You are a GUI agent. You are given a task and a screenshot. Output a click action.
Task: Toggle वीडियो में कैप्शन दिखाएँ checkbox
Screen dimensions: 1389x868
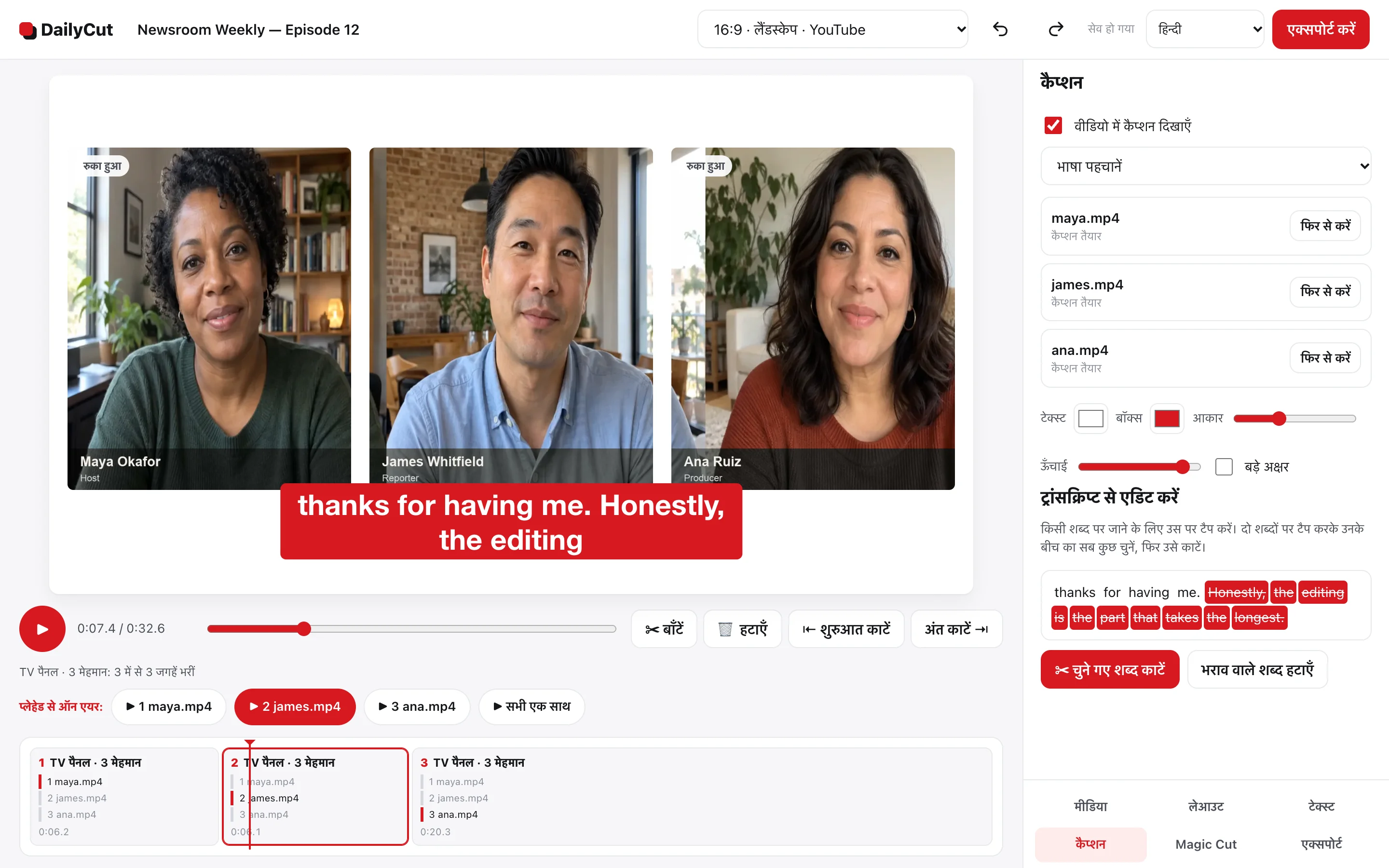[x=1053, y=126]
